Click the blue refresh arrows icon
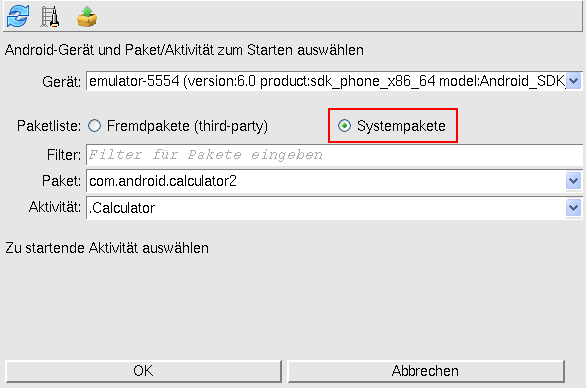This screenshot has height=388, width=586. pyautogui.click(x=18, y=16)
